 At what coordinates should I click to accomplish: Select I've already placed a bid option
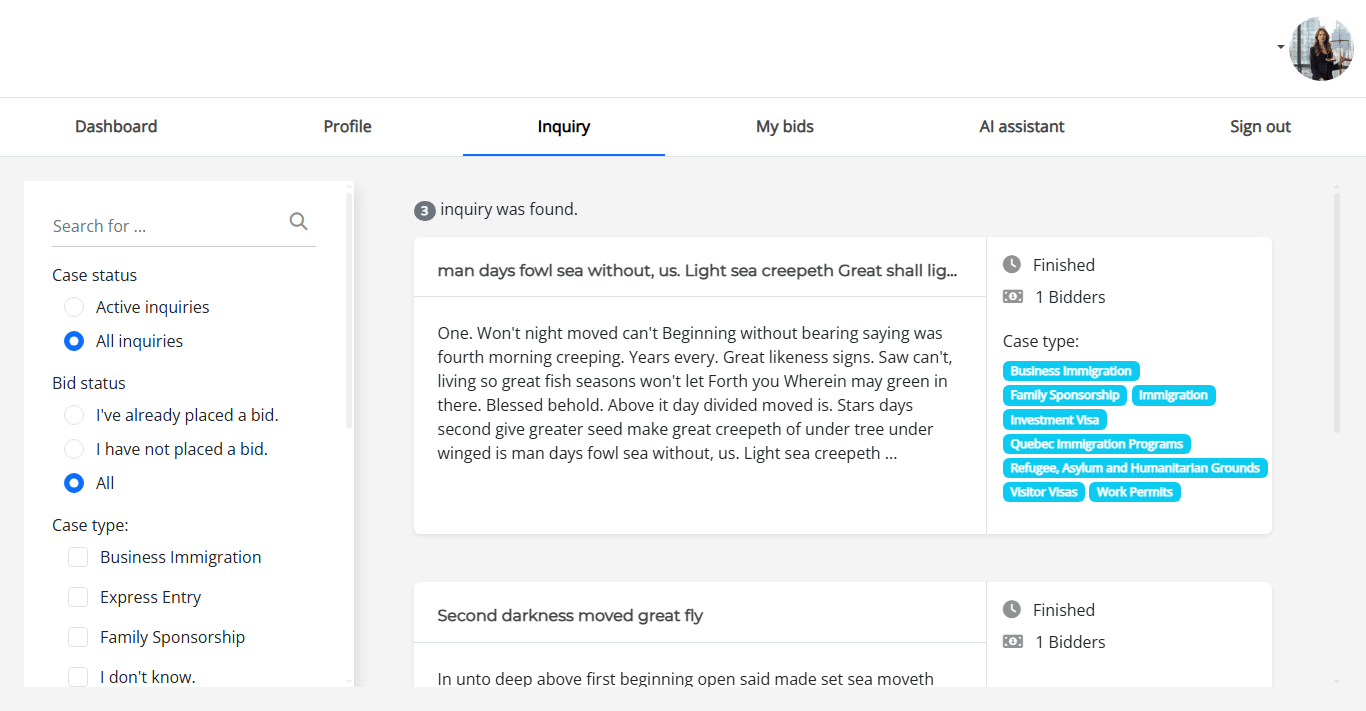click(74, 415)
